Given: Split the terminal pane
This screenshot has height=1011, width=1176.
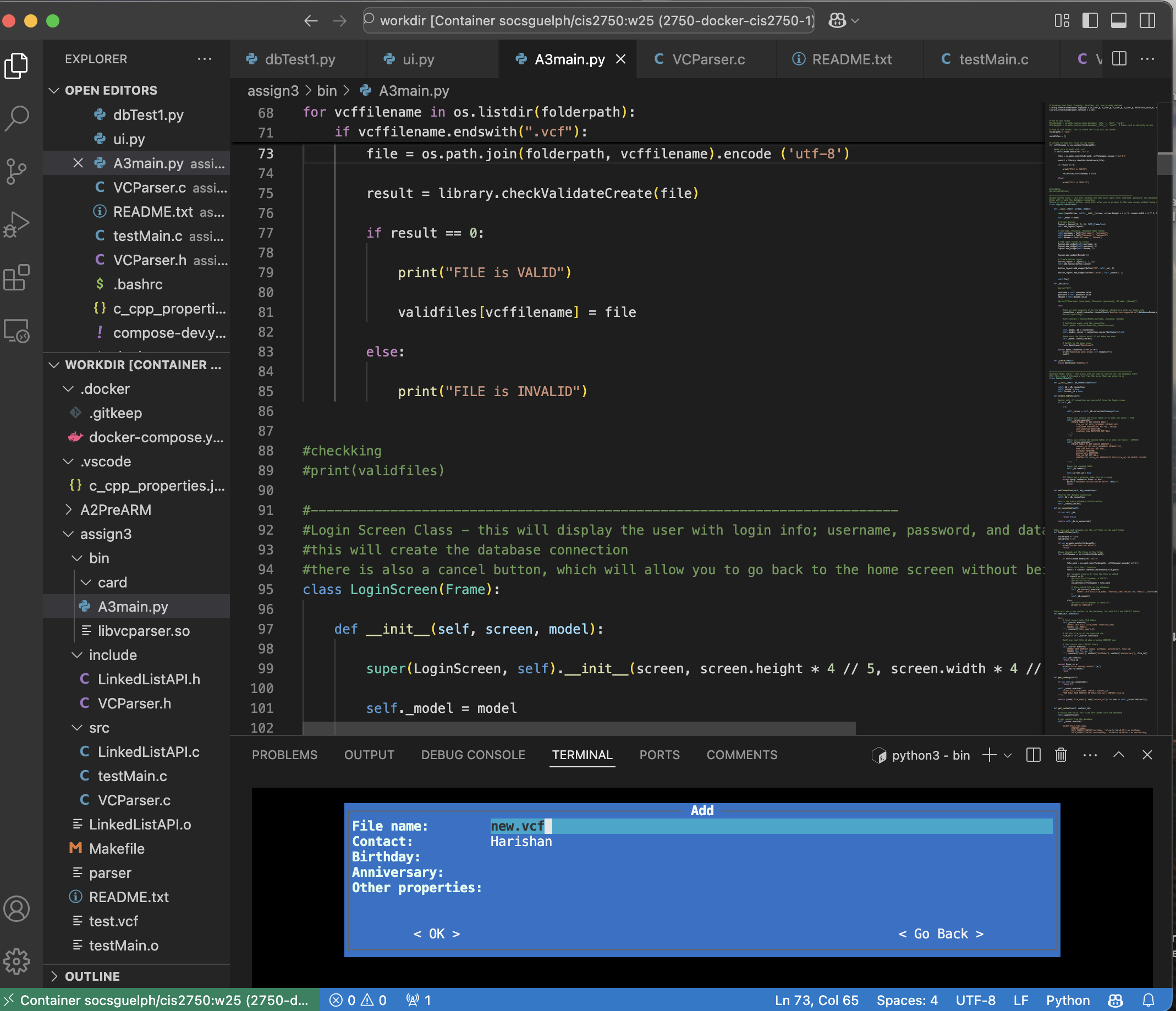Looking at the screenshot, I should pyautogui.click(x=1033, y=755).
